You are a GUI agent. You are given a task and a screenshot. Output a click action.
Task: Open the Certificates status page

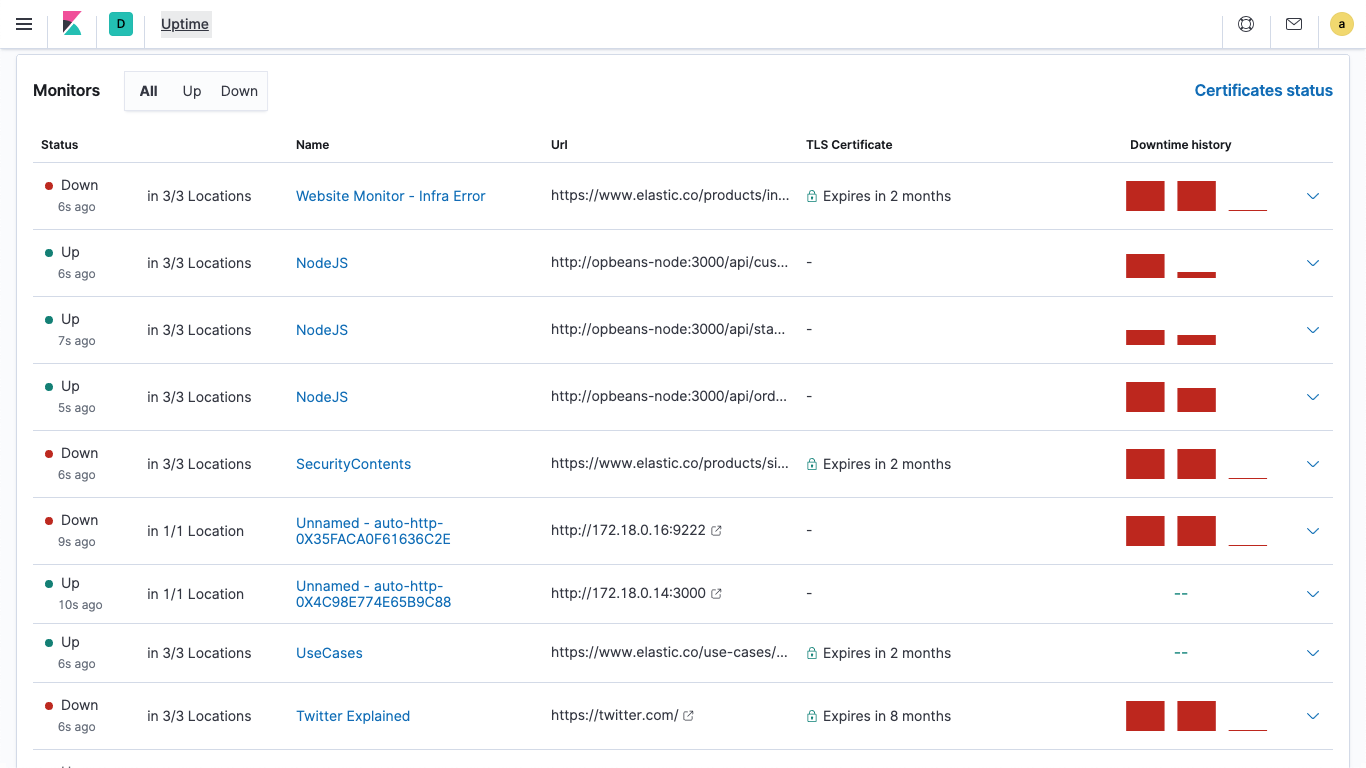[x=1263, y=90]
